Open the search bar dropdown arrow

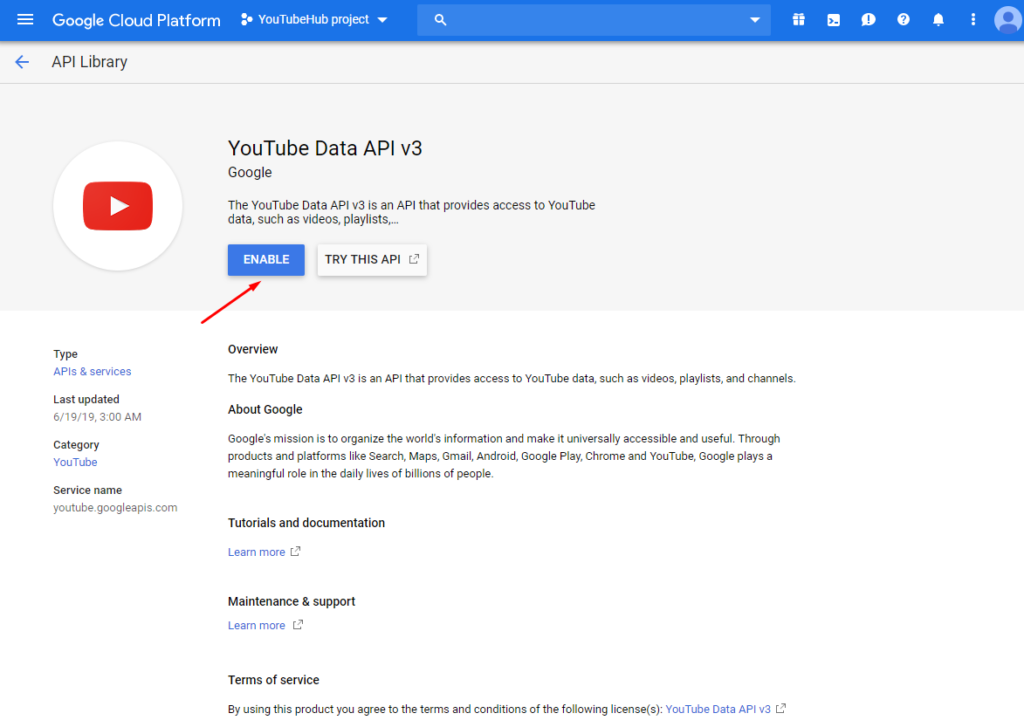pos(755,19)
